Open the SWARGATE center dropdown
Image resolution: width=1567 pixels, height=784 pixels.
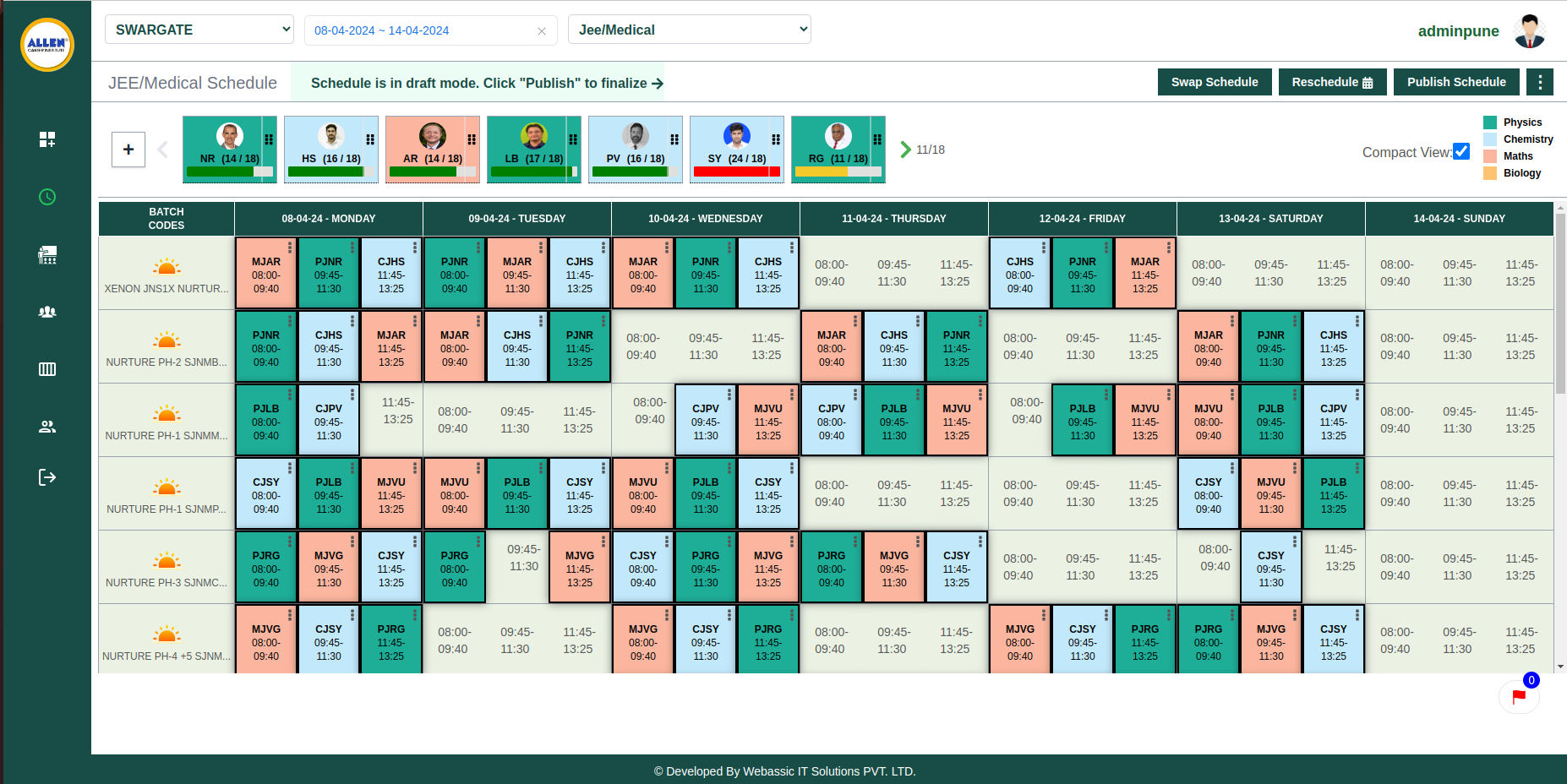click(x=199, y=30)
